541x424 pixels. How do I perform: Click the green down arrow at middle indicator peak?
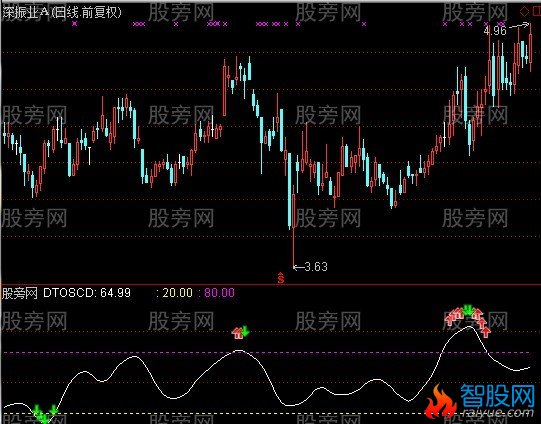[245, 331]
